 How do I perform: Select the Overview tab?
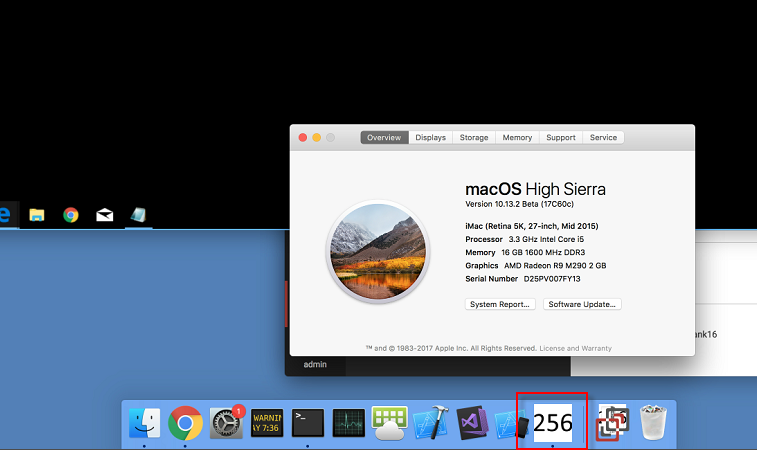(384, 138)
